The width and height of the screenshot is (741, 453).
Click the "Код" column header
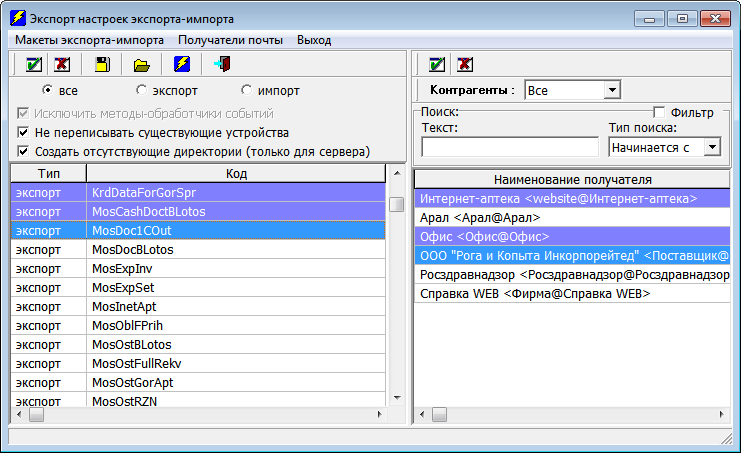pos(237,174)
